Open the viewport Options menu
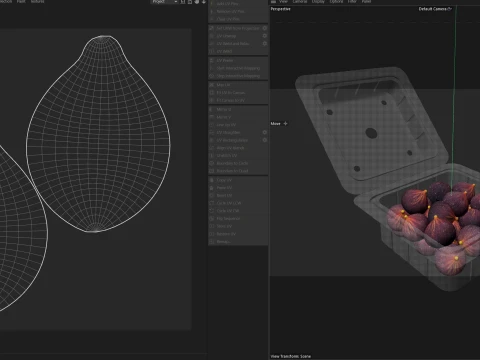Viewport: 480px width, 360px height. pos(336,2)
